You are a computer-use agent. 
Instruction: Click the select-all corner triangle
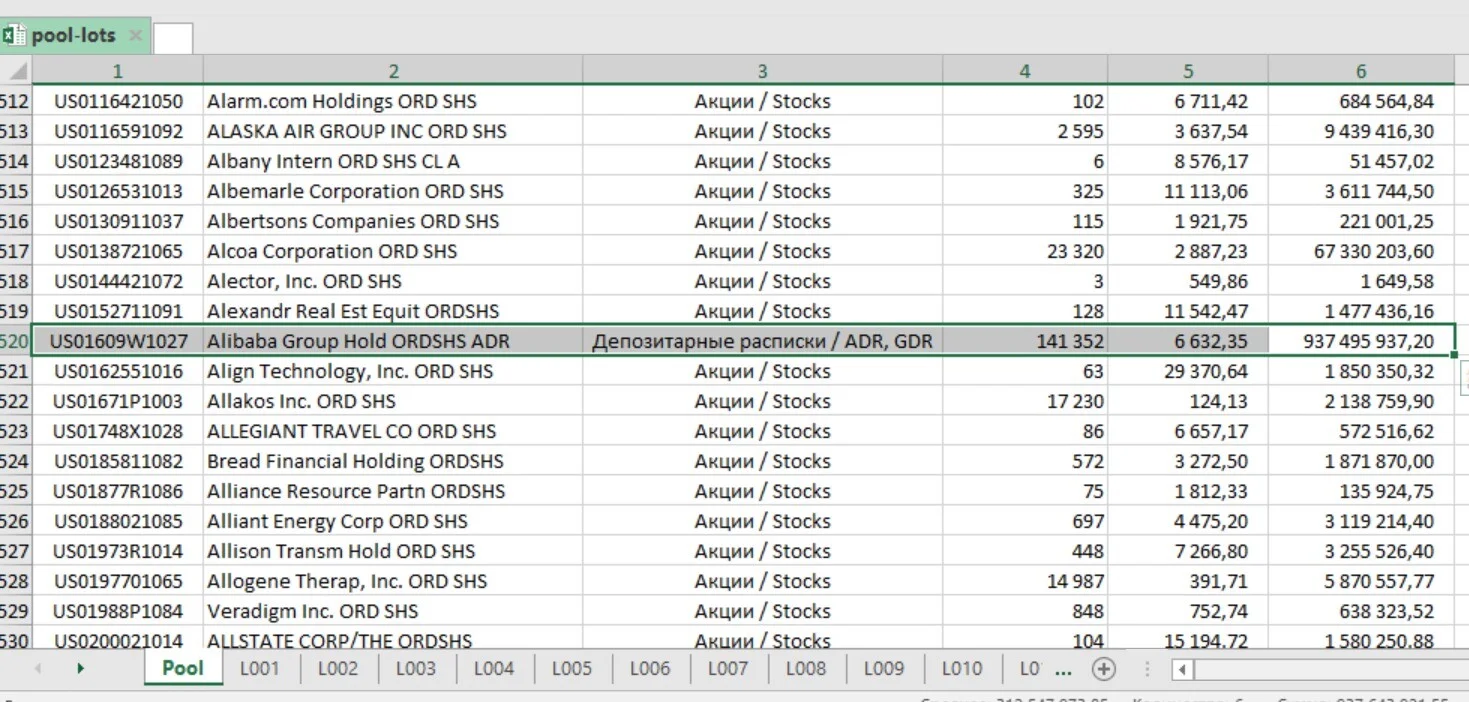coord(17,71)
